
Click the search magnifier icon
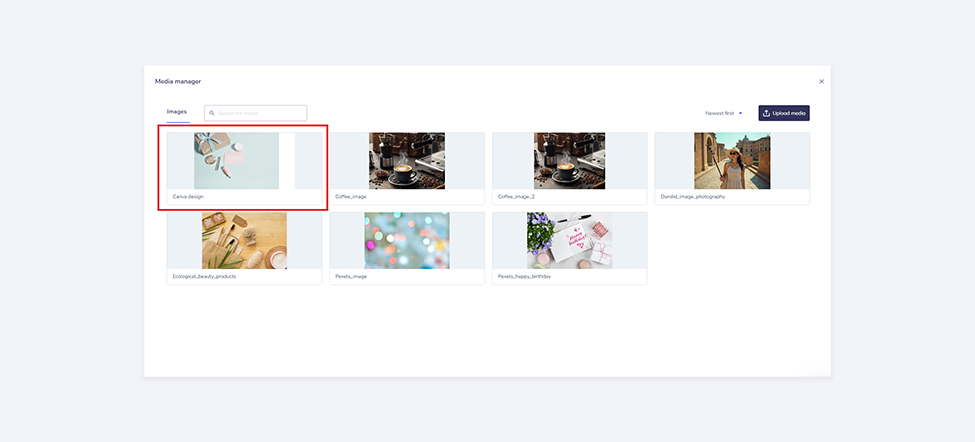[212, 113]
